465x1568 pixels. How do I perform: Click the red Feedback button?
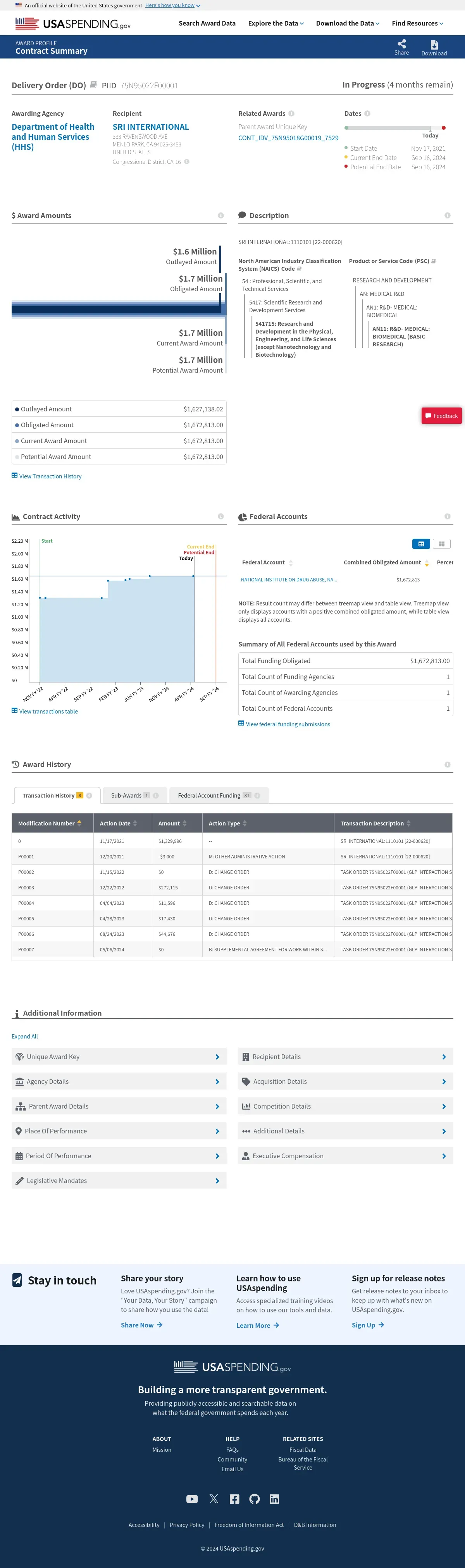[x=442, y=416]
